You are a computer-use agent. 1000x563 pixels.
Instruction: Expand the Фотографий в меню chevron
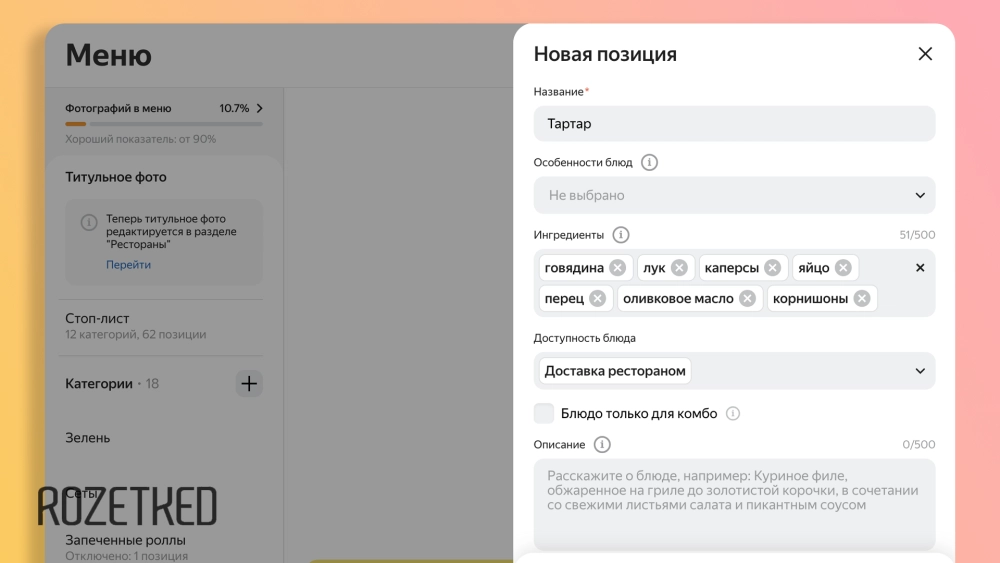click(x=260, y=108)
